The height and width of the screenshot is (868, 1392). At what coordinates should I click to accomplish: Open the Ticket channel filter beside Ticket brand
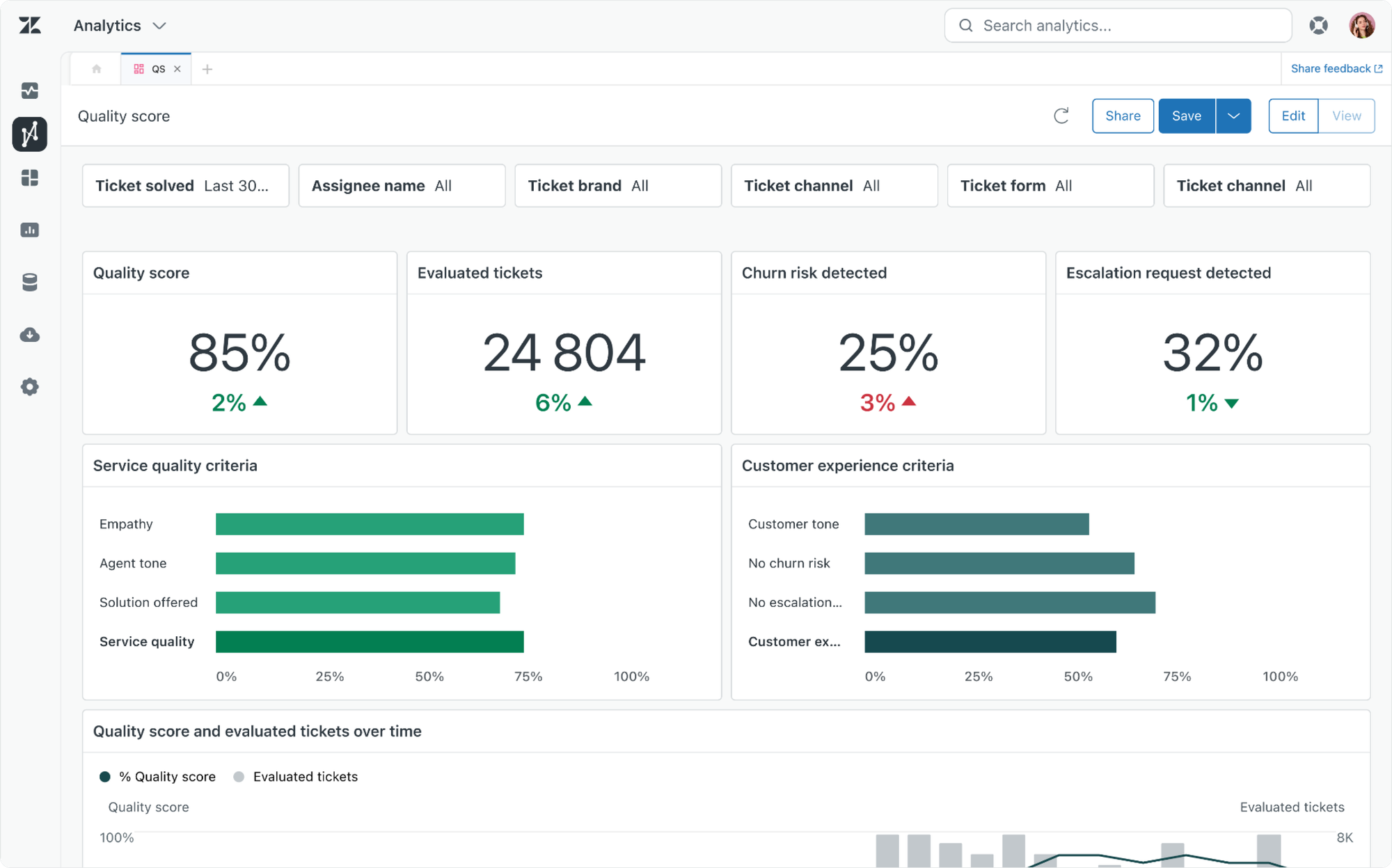(x=835, y=186)
